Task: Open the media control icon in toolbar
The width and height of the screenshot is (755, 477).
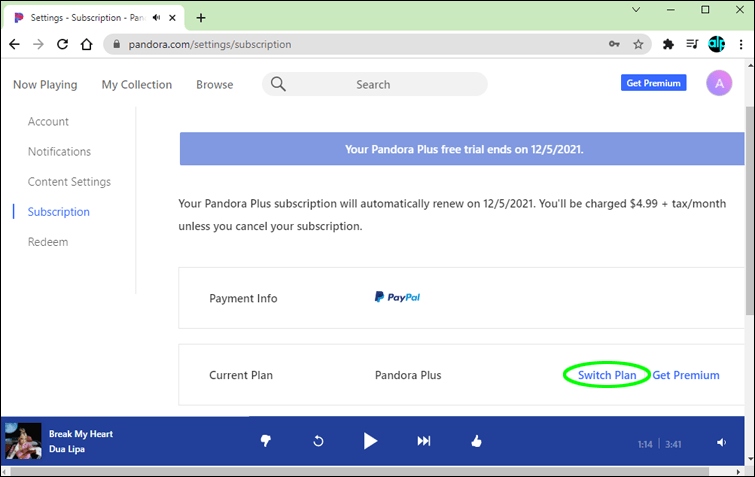Action: point(692,44)
